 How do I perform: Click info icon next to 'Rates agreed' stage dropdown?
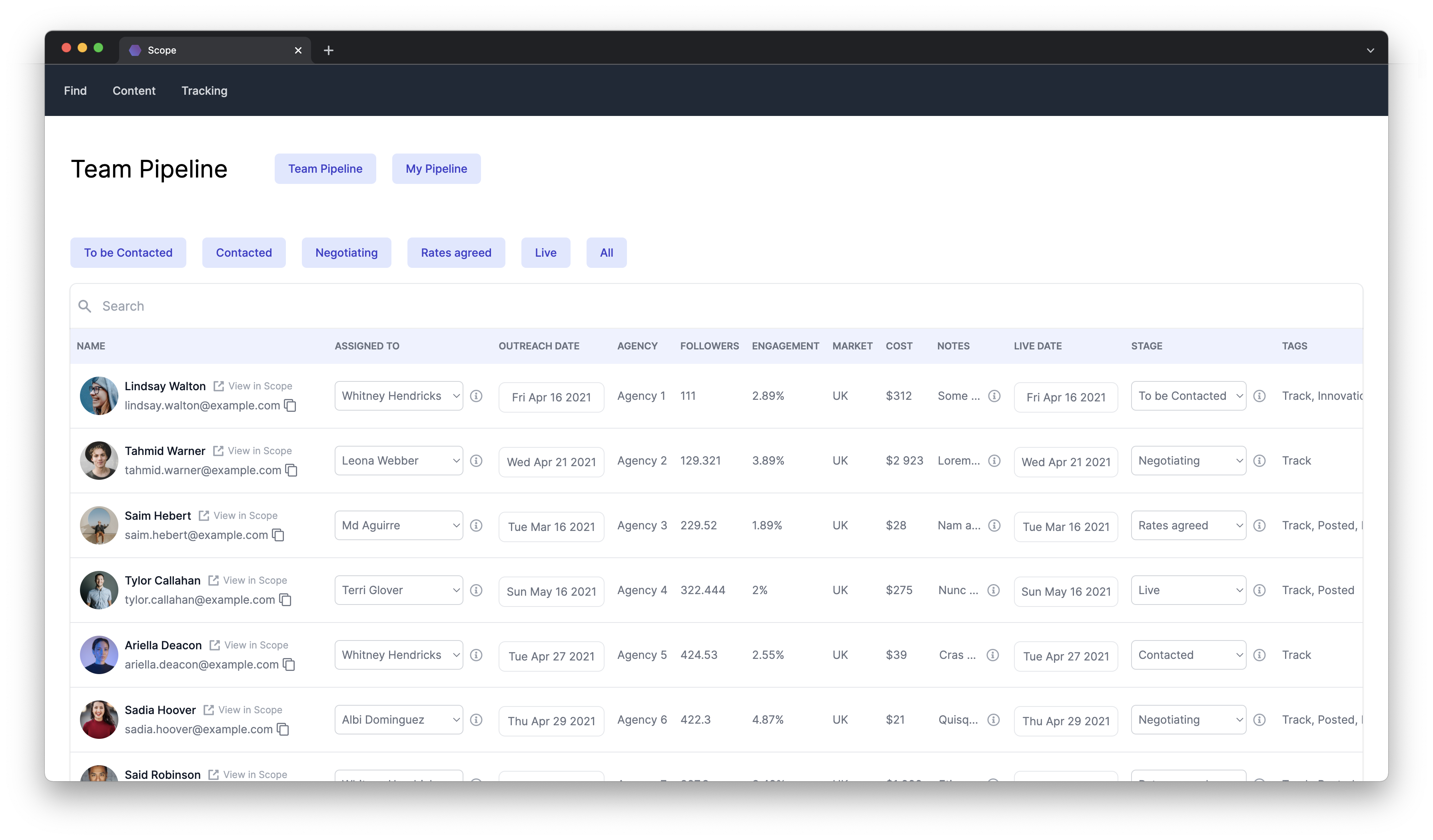[1259, 525]
